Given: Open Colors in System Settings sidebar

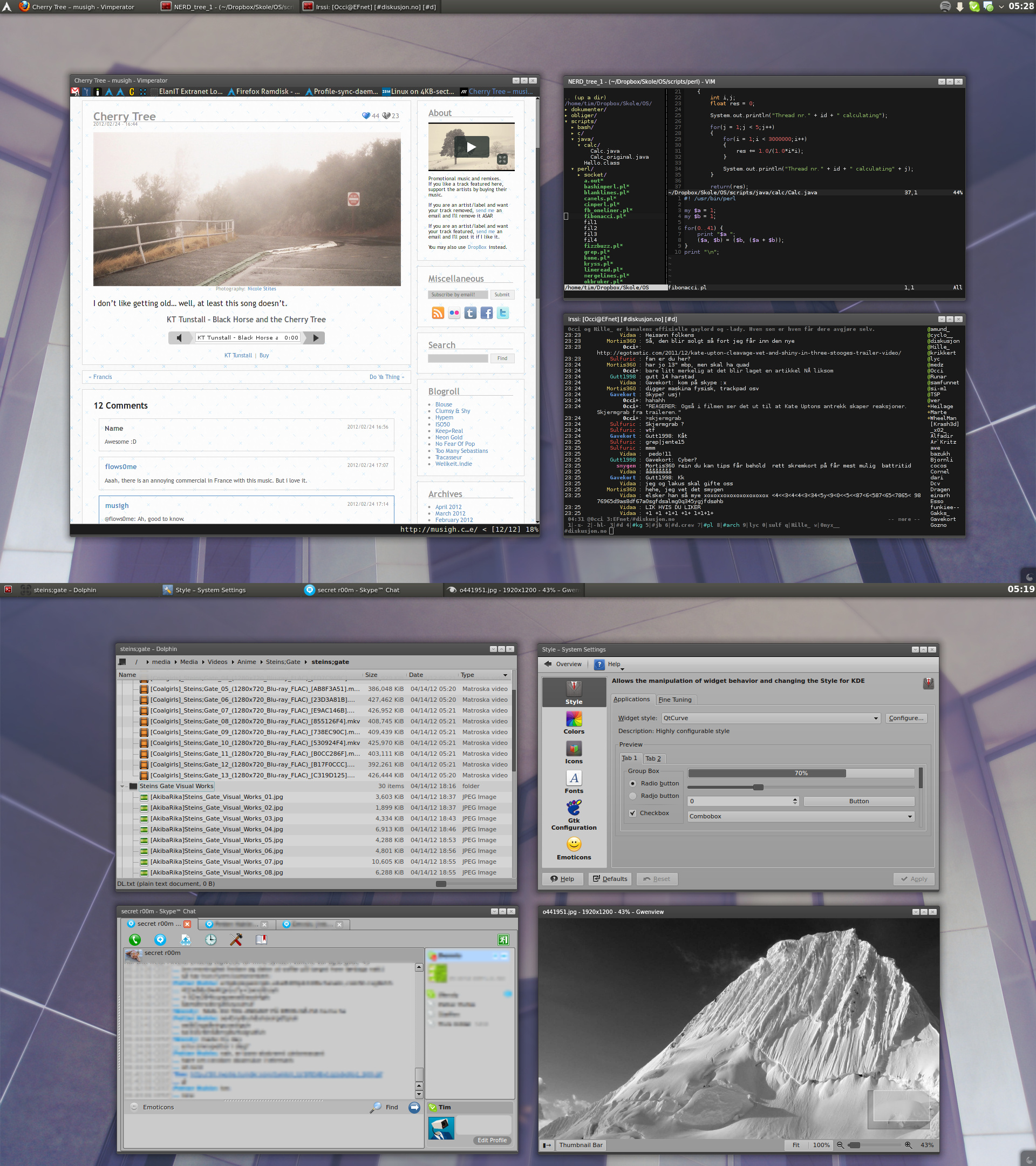Looking at the screenshot, I should pos(574,723).
